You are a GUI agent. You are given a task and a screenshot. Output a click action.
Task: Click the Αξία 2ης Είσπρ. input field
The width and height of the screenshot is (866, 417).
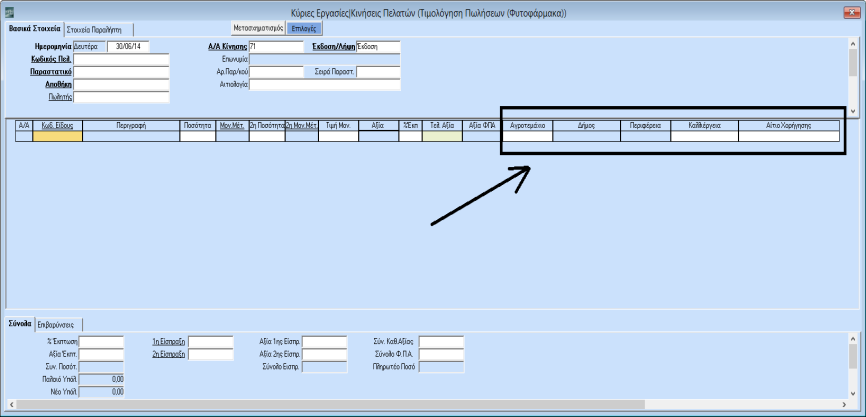click(324, 354)
